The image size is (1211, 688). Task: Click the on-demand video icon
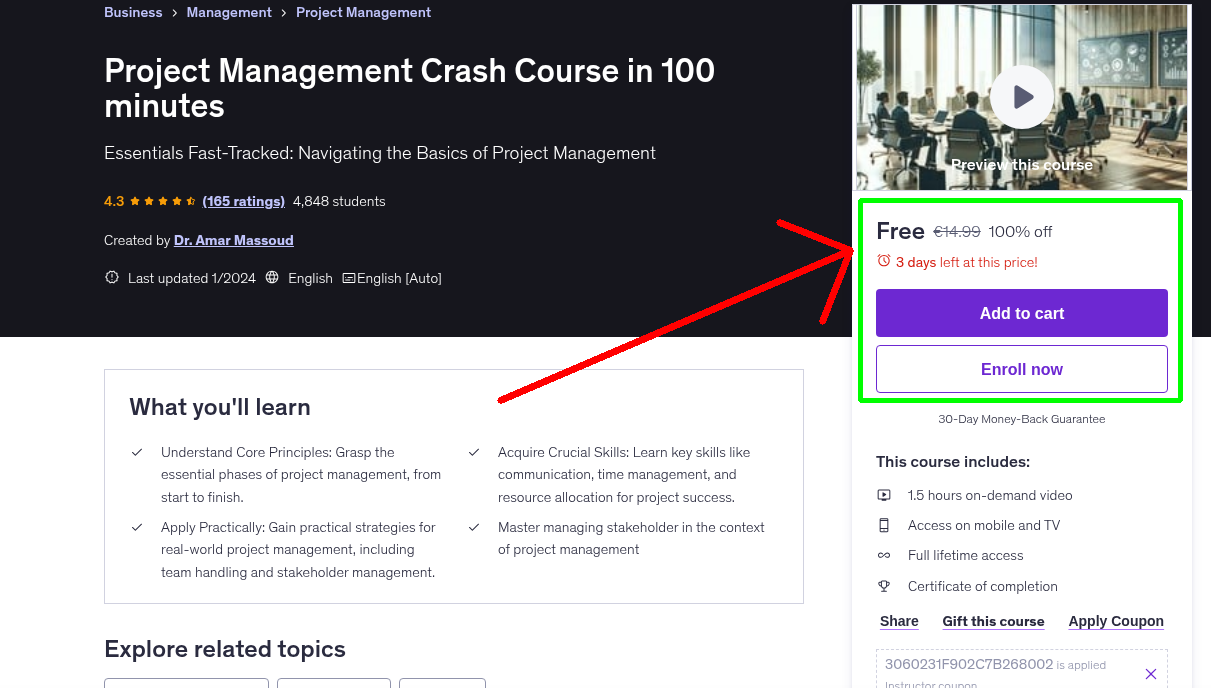884,494
